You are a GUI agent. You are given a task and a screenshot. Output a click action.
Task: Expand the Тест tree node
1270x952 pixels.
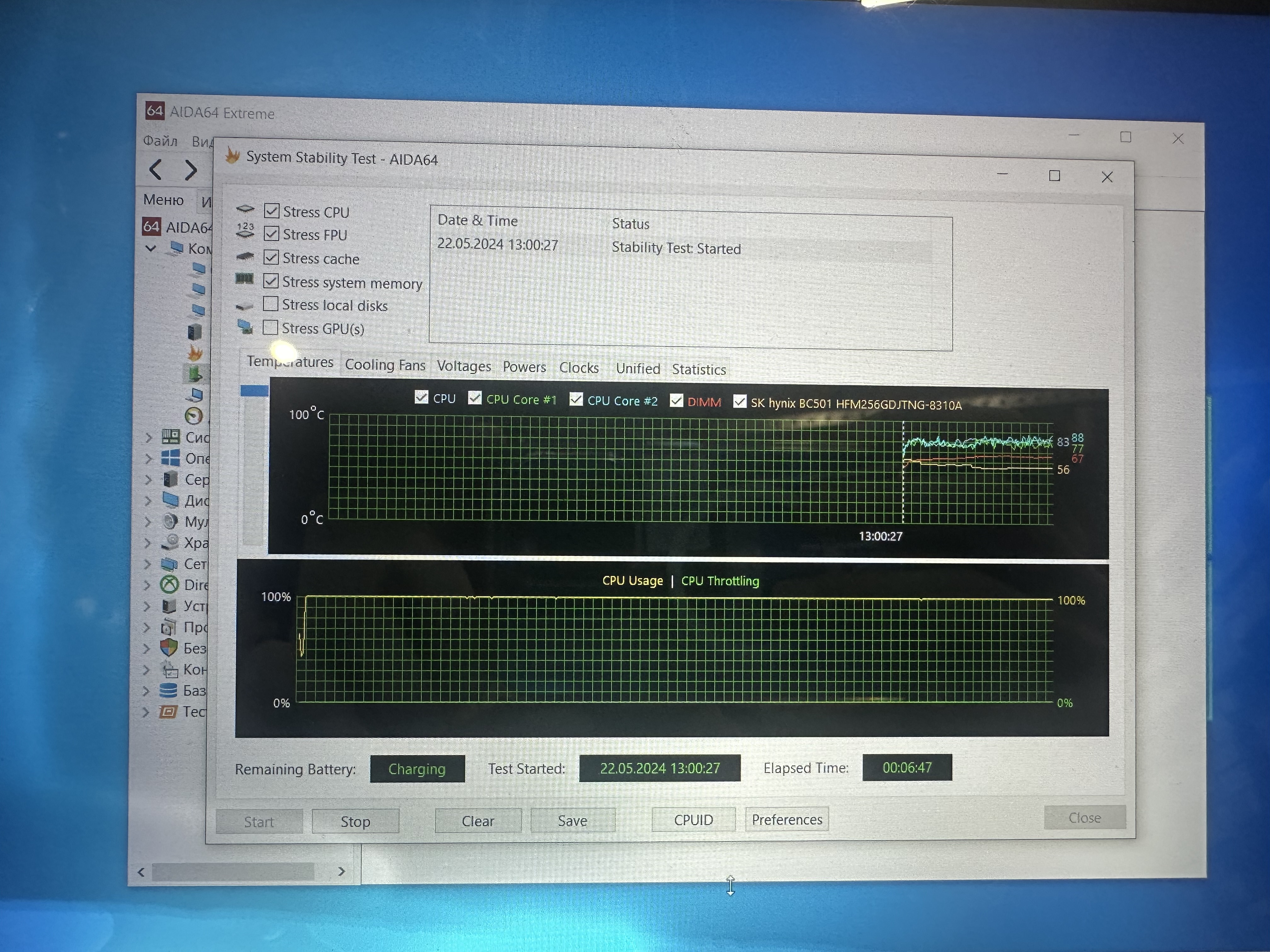coord(146,712)
